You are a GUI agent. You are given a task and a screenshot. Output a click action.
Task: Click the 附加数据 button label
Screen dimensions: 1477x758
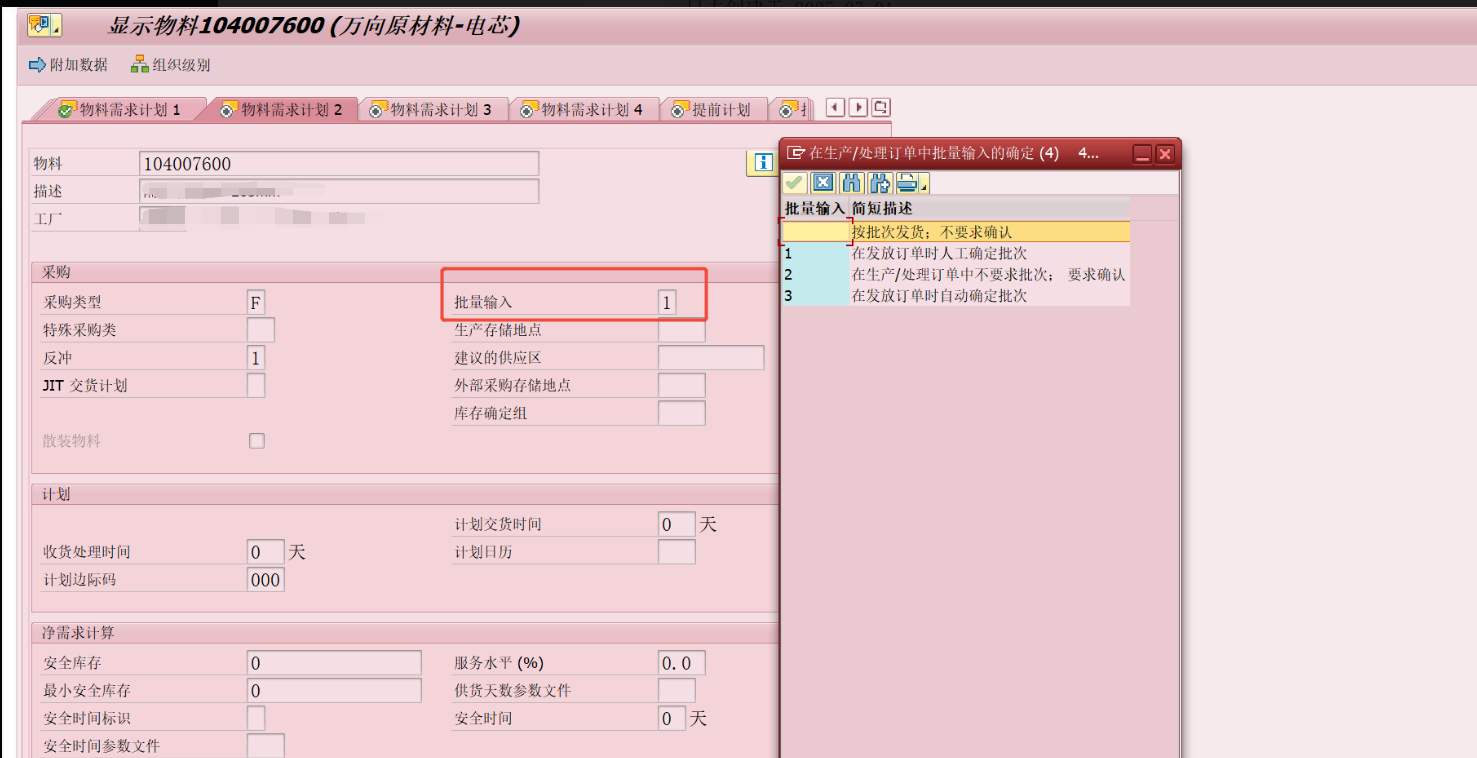point(79,65)
